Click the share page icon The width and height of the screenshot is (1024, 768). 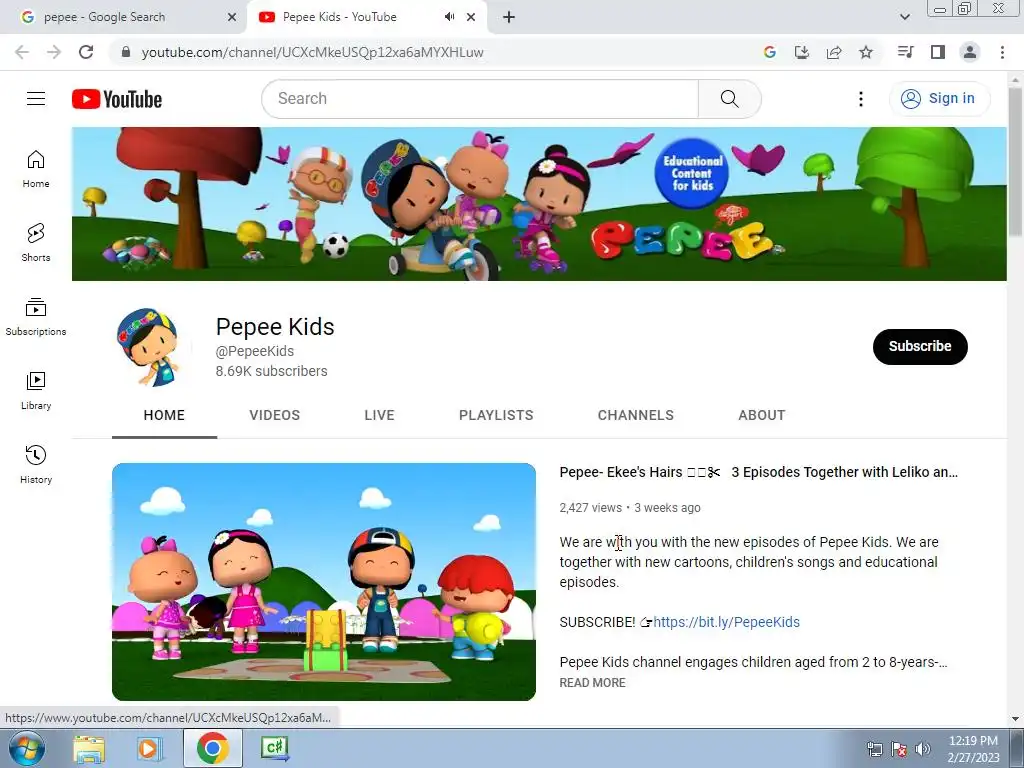(834, 52)
